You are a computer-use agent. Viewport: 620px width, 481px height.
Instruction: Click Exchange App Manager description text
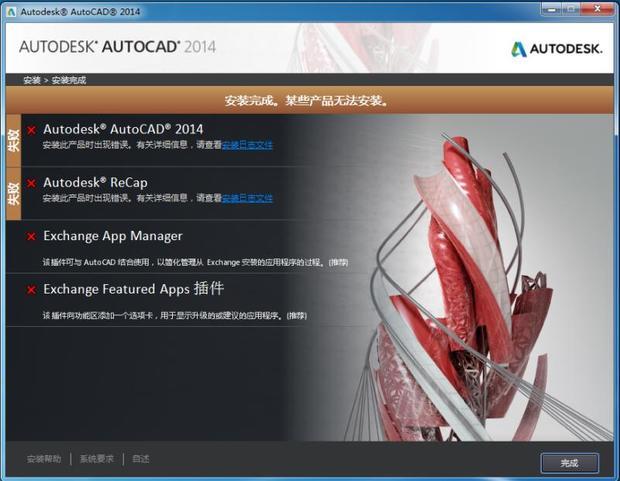(x=195, y=262)
